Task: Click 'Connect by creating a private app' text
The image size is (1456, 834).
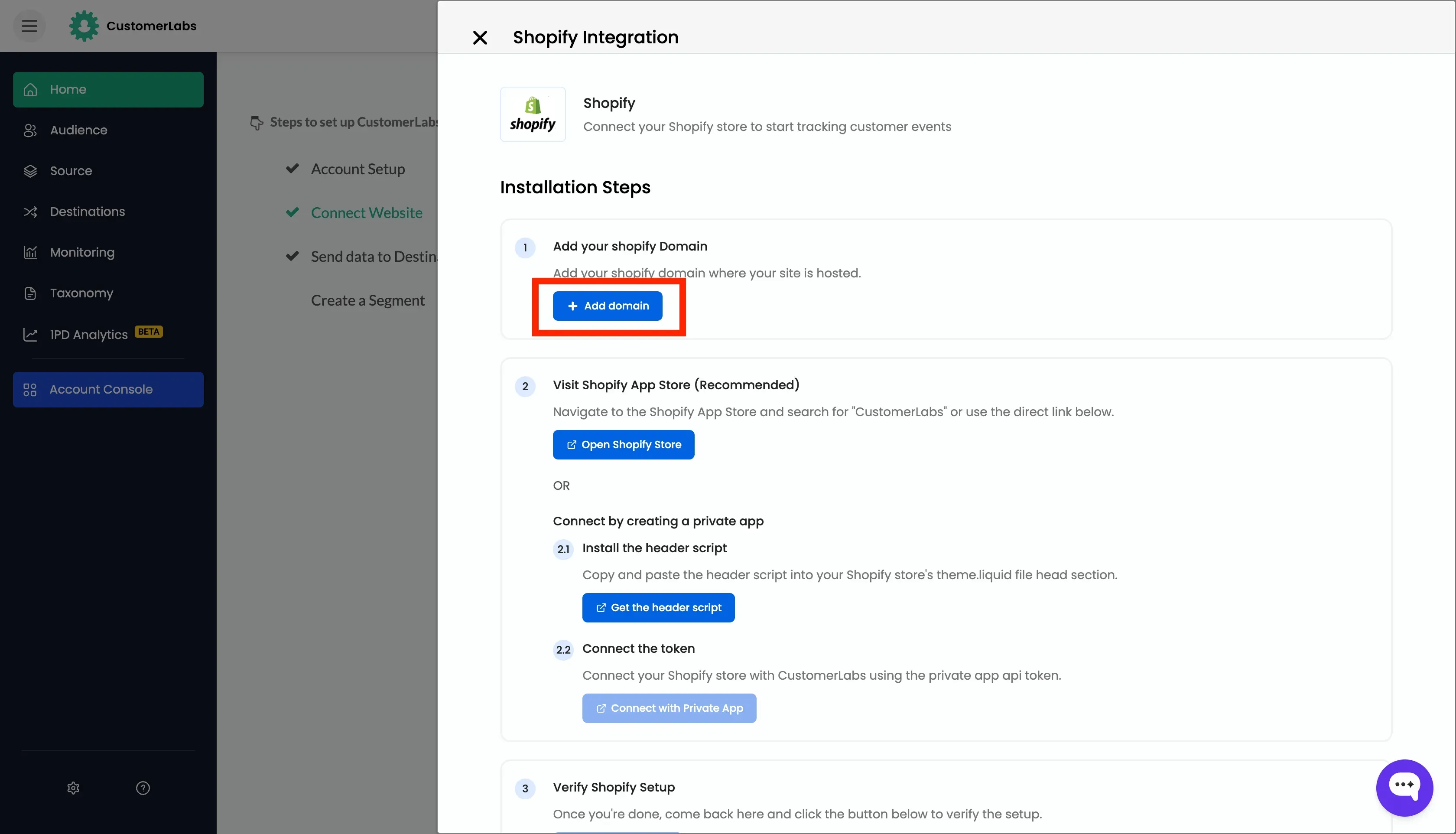Action: (658, 521)
